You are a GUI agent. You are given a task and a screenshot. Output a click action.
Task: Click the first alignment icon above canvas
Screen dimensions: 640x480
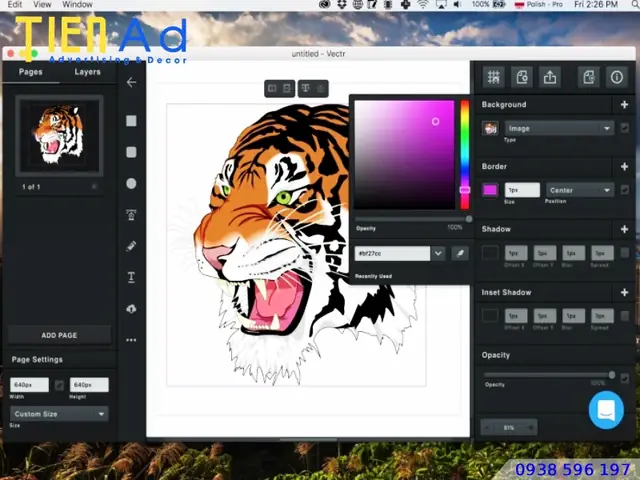tap(272, 88)
